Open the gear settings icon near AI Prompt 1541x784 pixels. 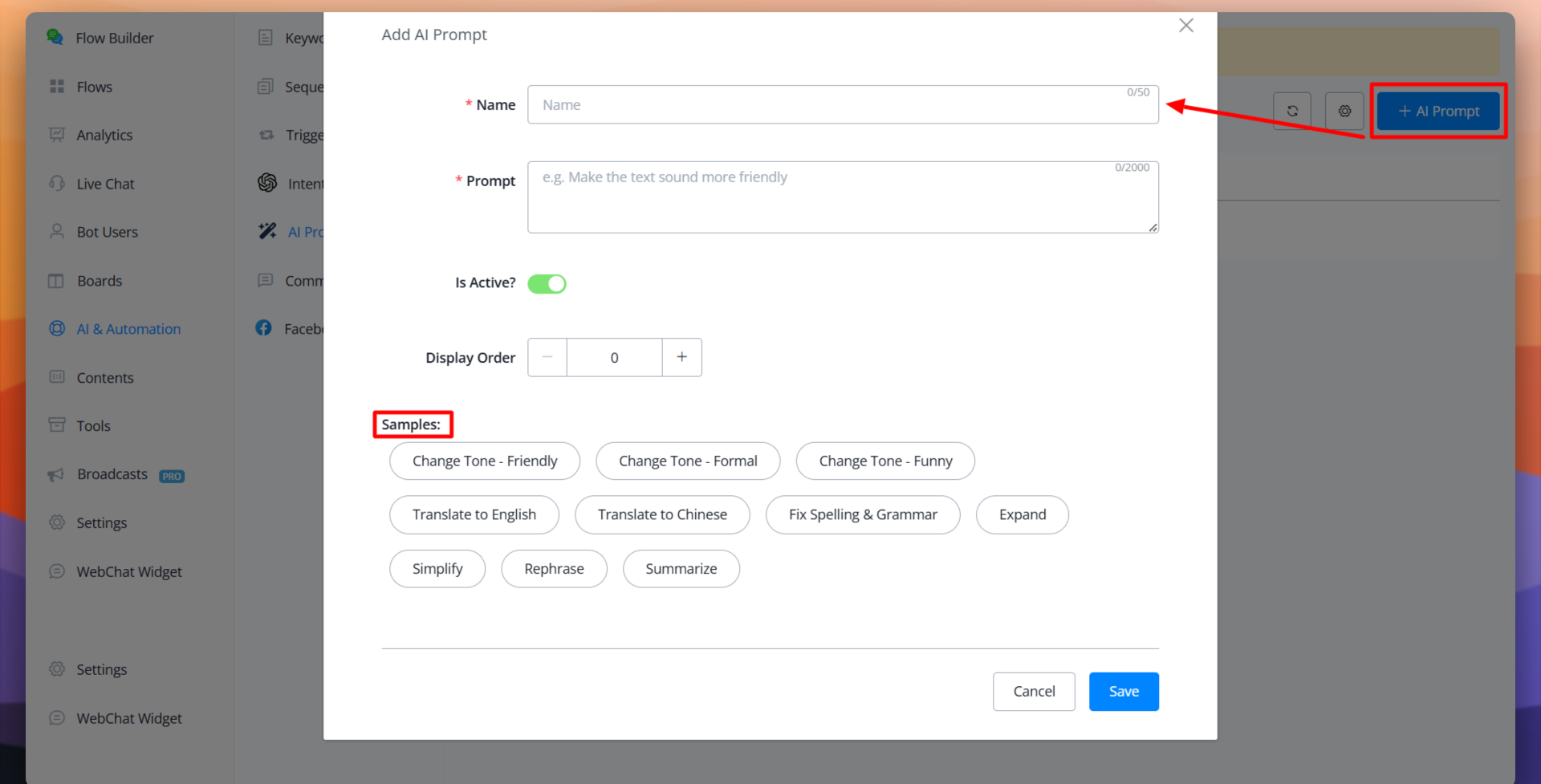(x=1344, y=111)
